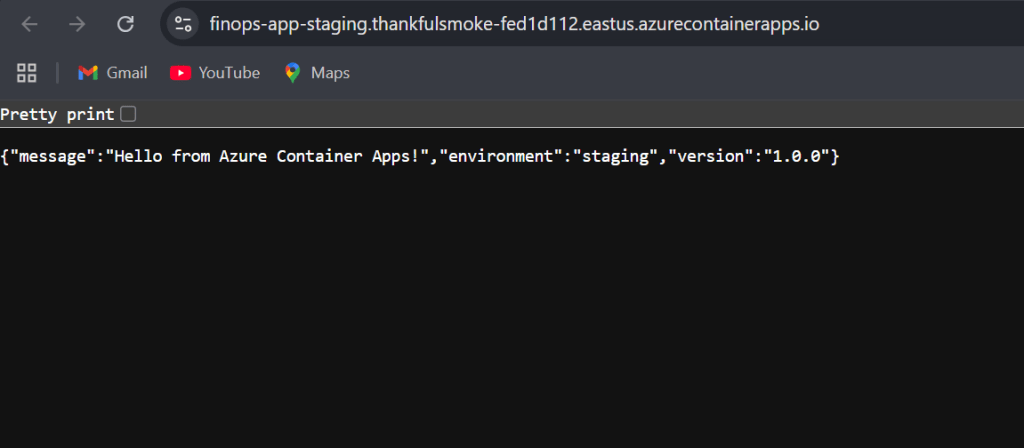Image resolution: width=1024 pixels, height=448 pixels.
Task: Click the browser Back arrow
Action: tap(29, 24)
